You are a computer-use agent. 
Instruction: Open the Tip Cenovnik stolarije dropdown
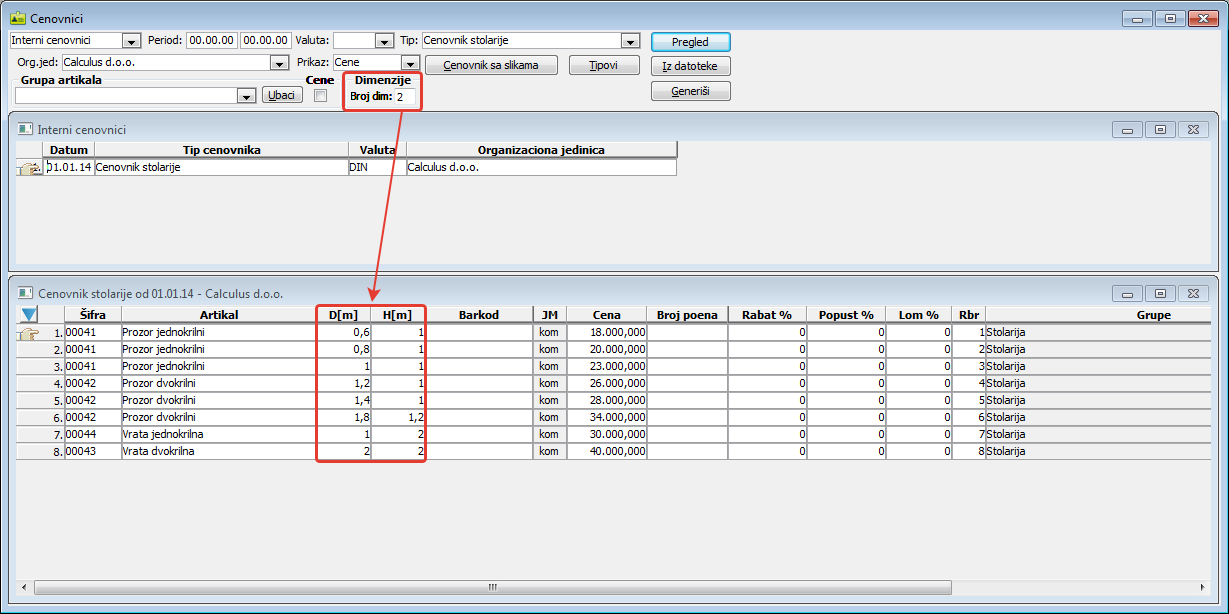[630, 41]
